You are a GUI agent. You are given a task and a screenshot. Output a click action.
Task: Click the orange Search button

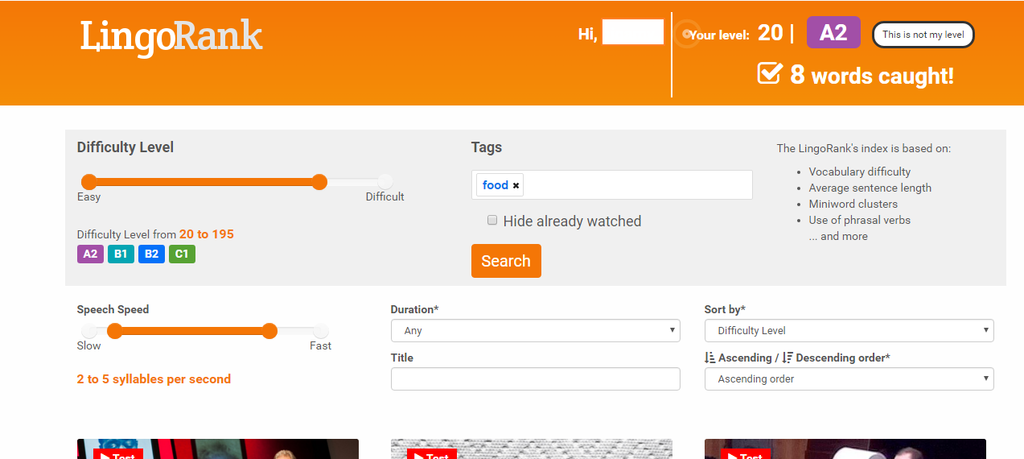(x=506, y=261)
